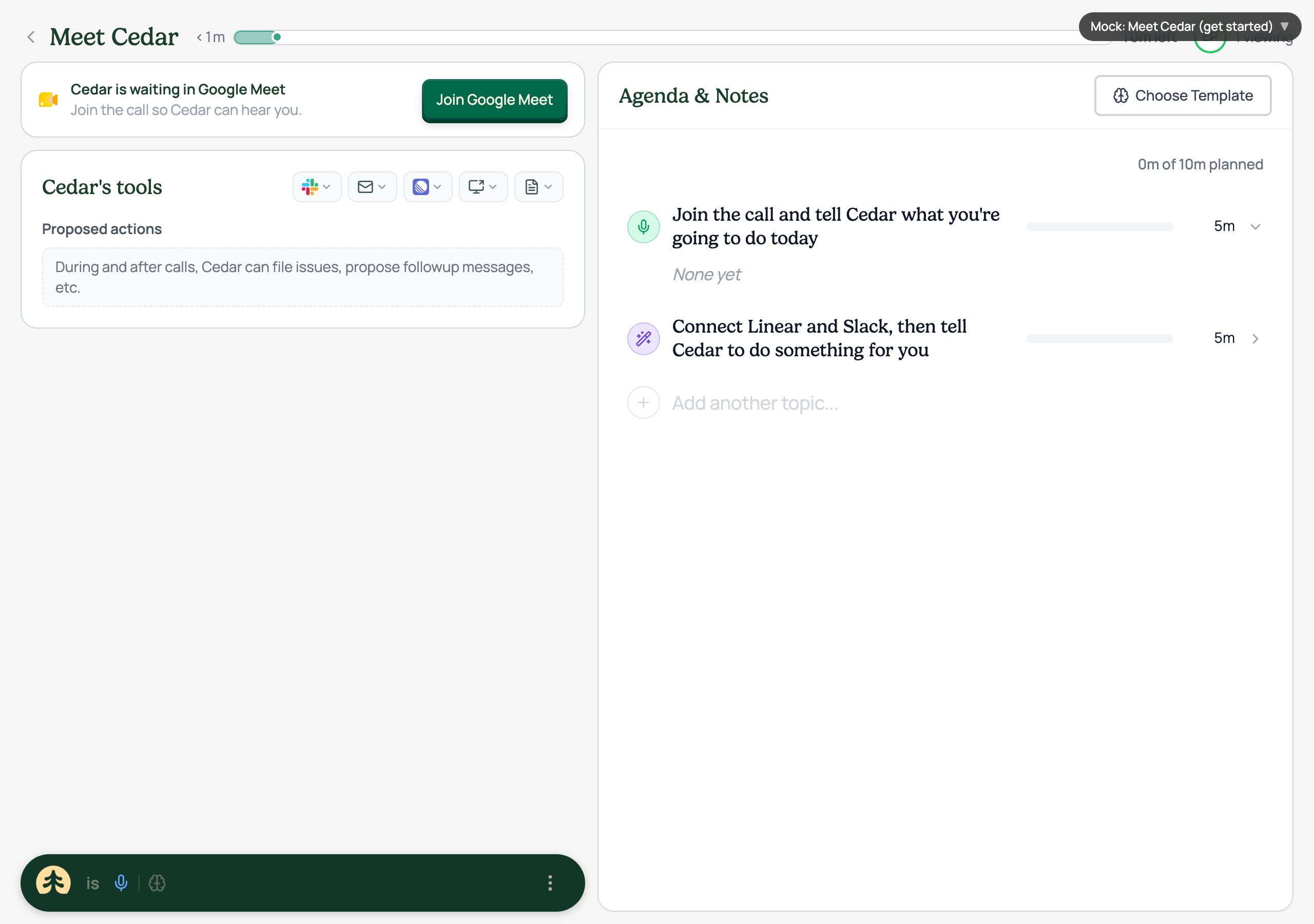Open the screen share tool dropdown
The width and height of the screenshot is (1314, 924).
point(483,187)
